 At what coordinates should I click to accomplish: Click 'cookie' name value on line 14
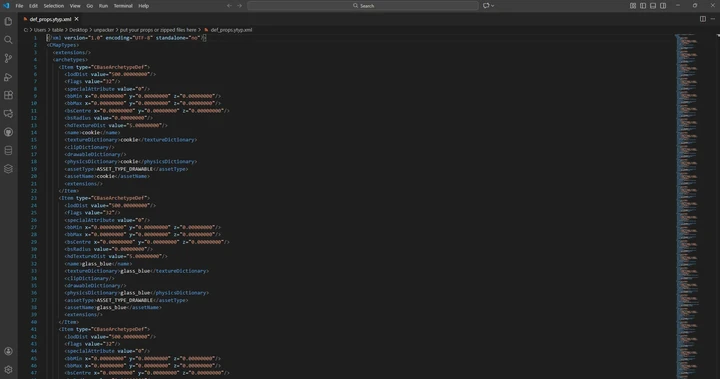point(91,132)
